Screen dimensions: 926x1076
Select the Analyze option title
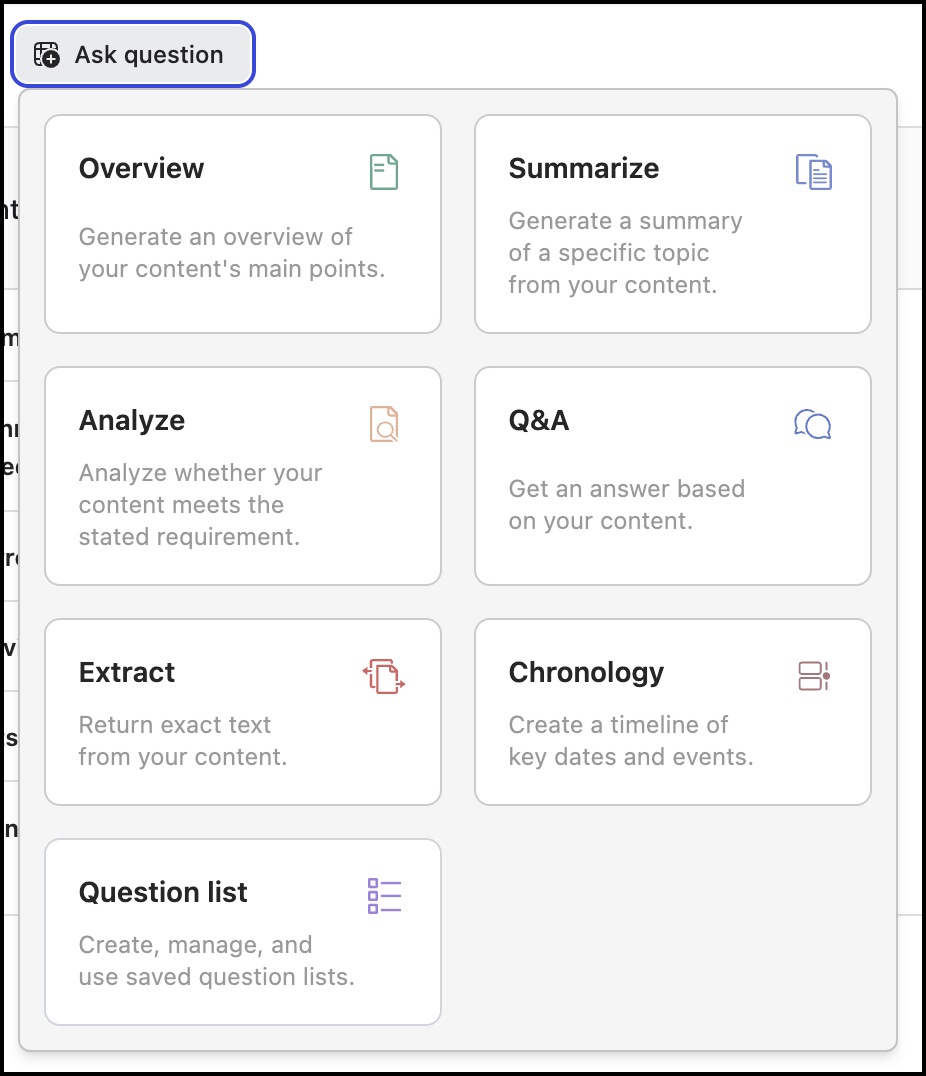coord(132,420)
